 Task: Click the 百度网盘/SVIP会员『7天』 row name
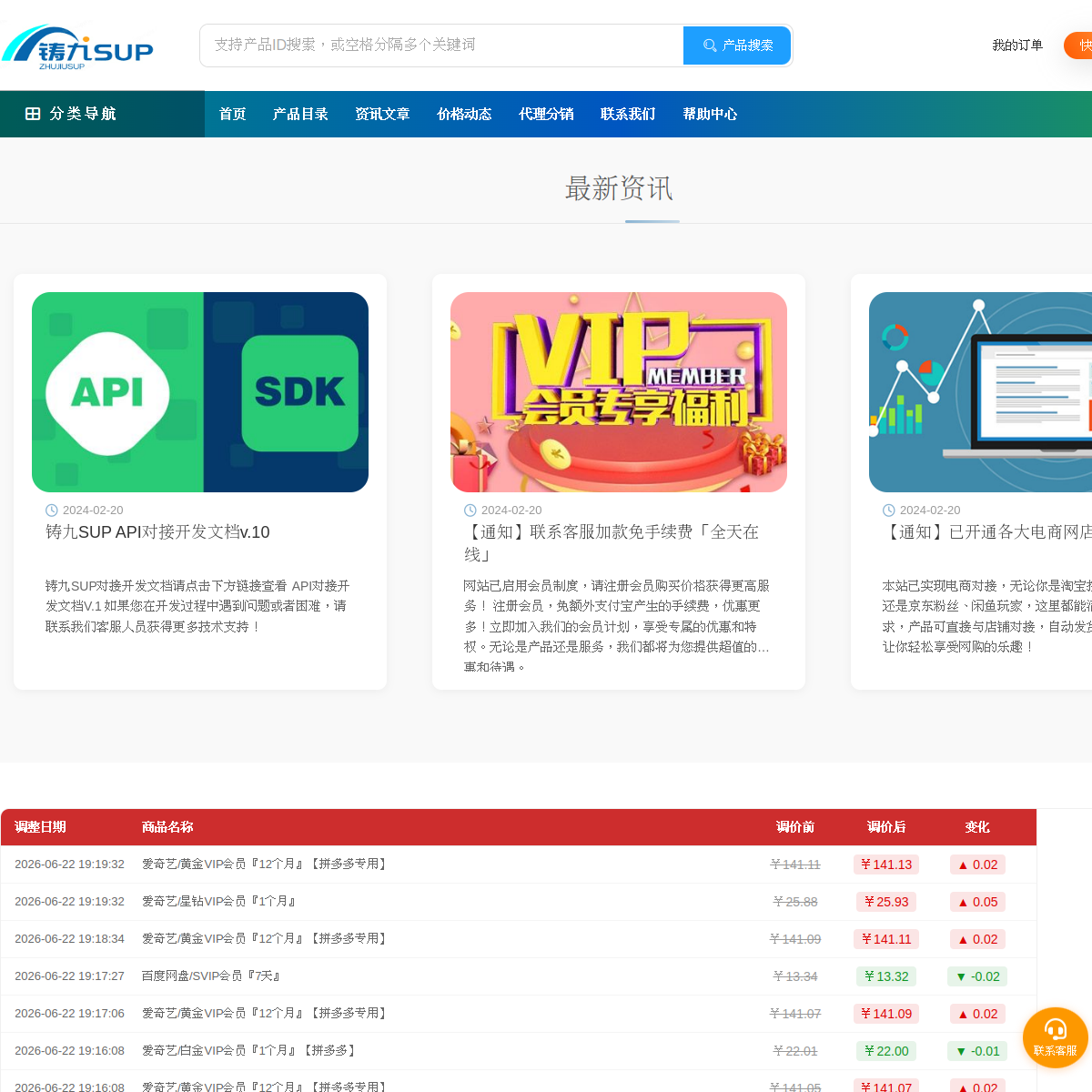point(211,976)
